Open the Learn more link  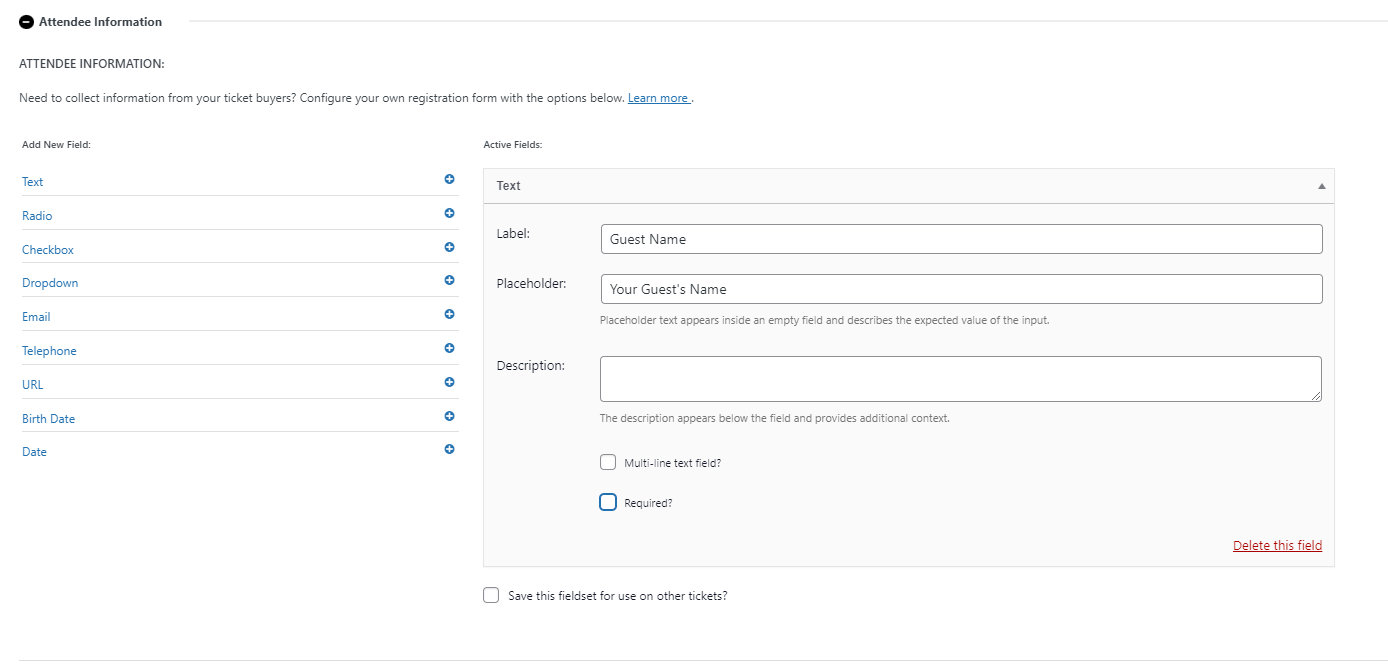(657, 97)
